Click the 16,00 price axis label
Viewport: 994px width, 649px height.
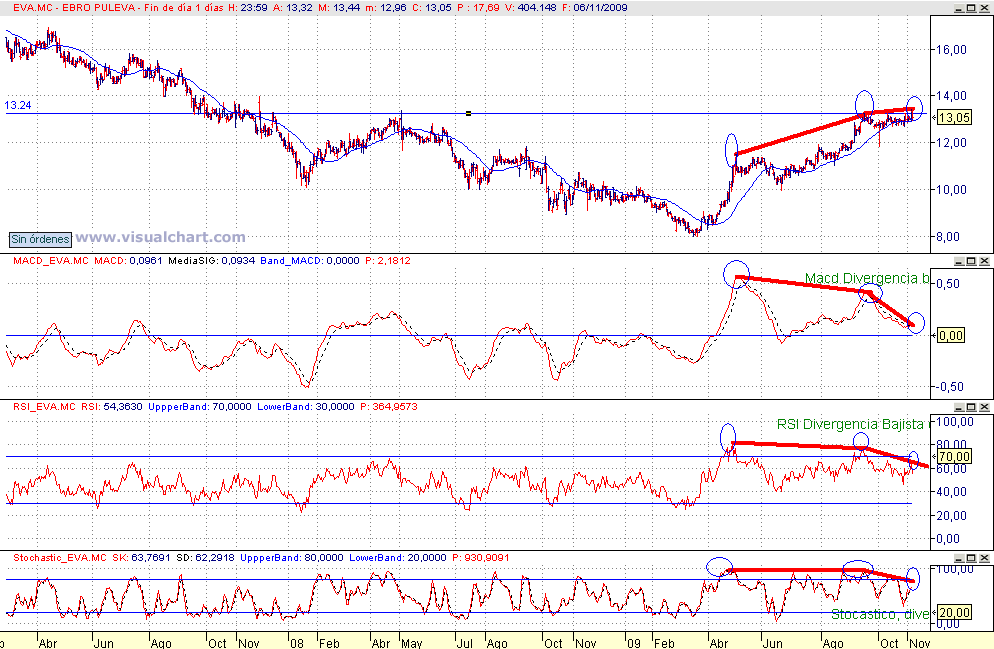click(952, 49)
